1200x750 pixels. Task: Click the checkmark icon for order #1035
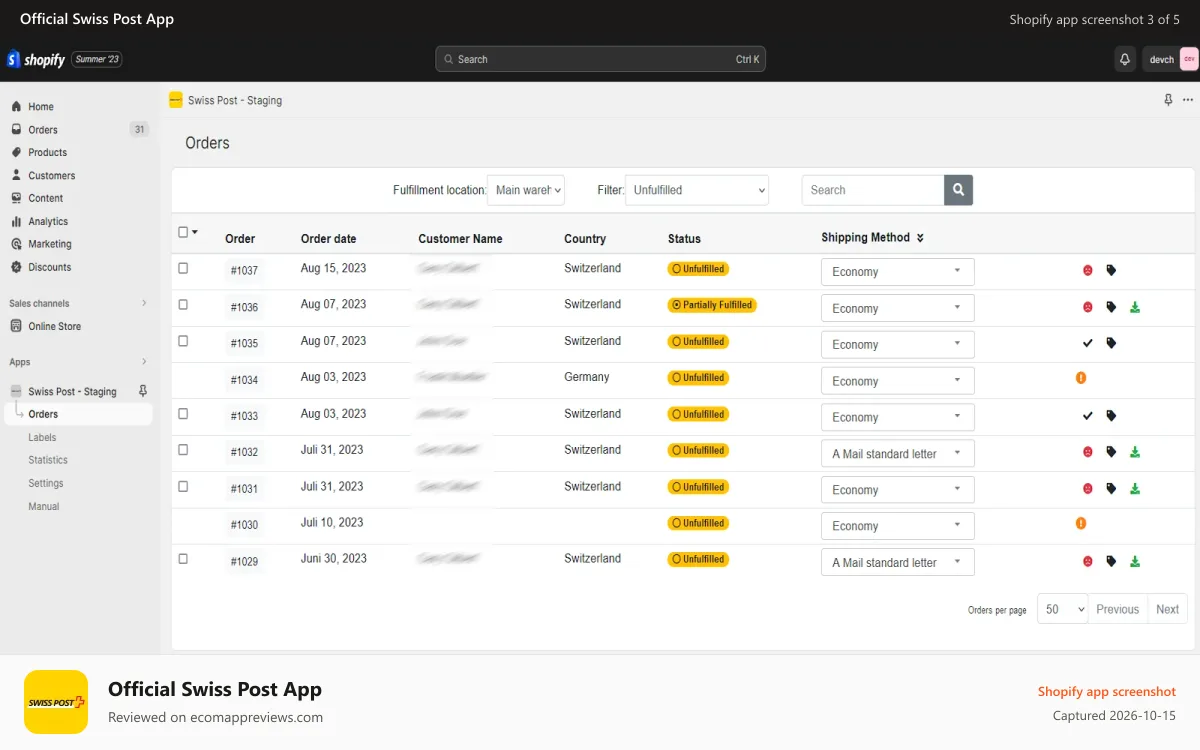point(1088,343)
